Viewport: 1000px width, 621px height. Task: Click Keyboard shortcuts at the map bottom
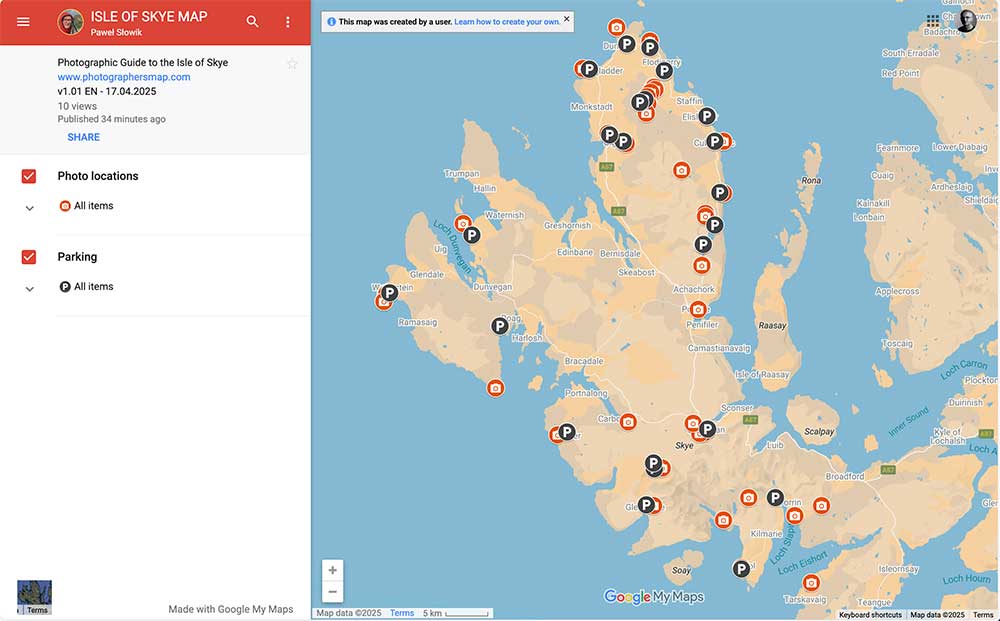[x=870, y=615]
